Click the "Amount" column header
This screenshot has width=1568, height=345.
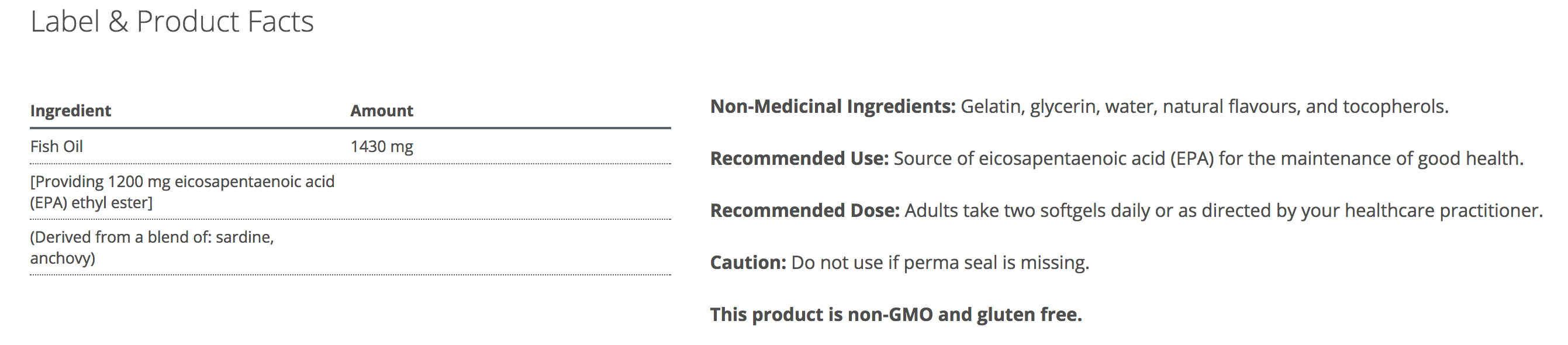point(382,111)
